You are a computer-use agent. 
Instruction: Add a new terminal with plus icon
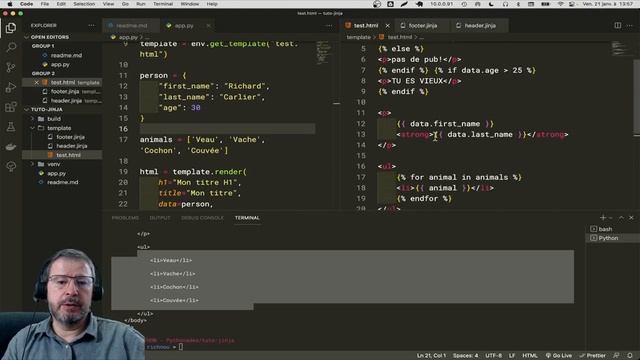[x=603, y=218]
